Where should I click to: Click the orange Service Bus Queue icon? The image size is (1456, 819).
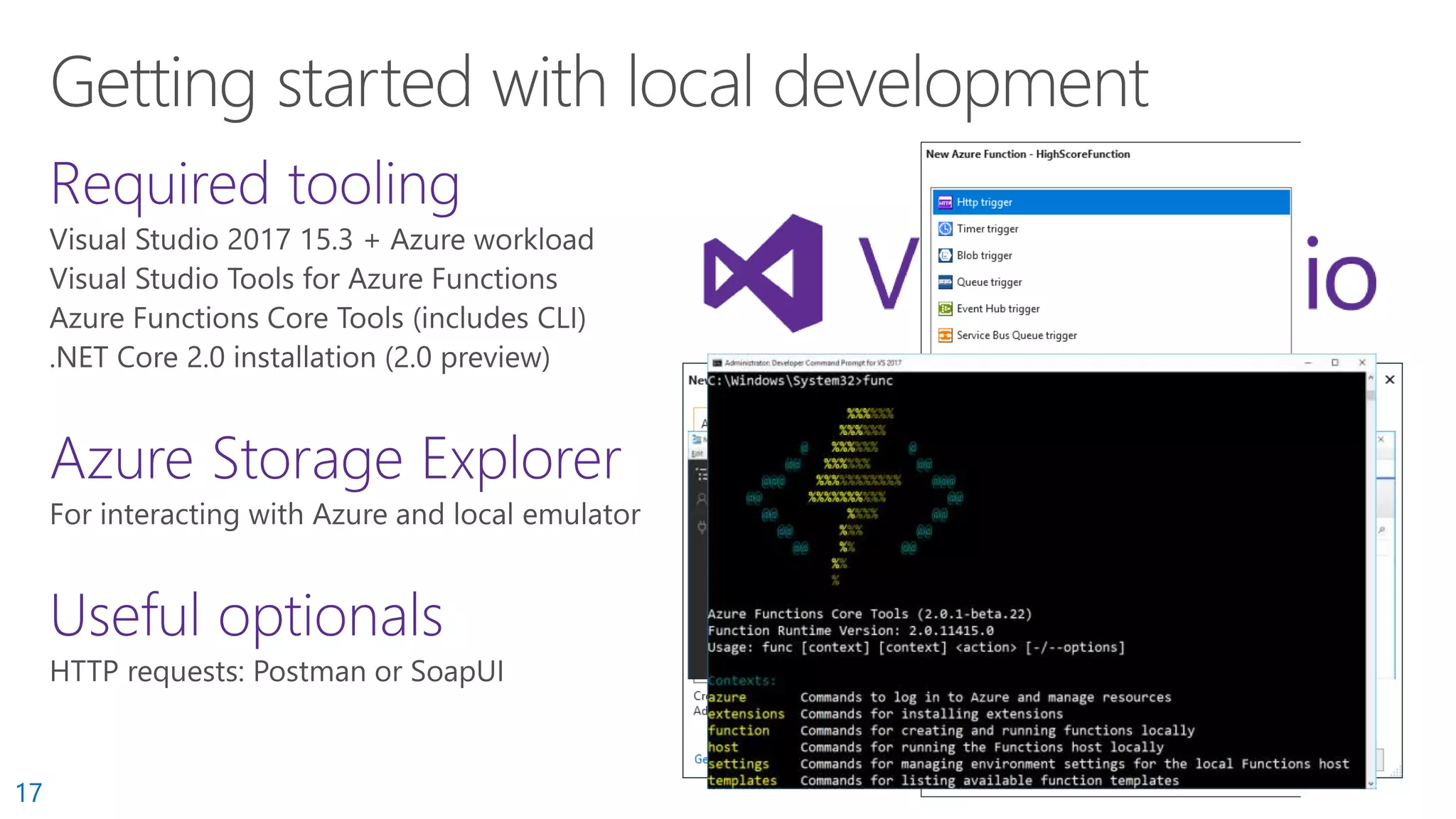tap(945, 336)
